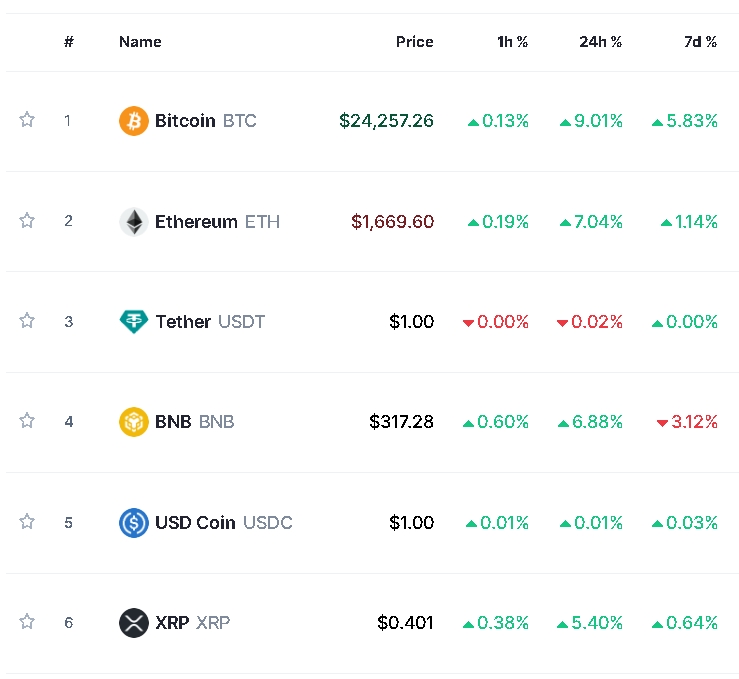Click the BNB coin logo icon
This screenshot has height=679, width=739.
[x=133, y=422]
